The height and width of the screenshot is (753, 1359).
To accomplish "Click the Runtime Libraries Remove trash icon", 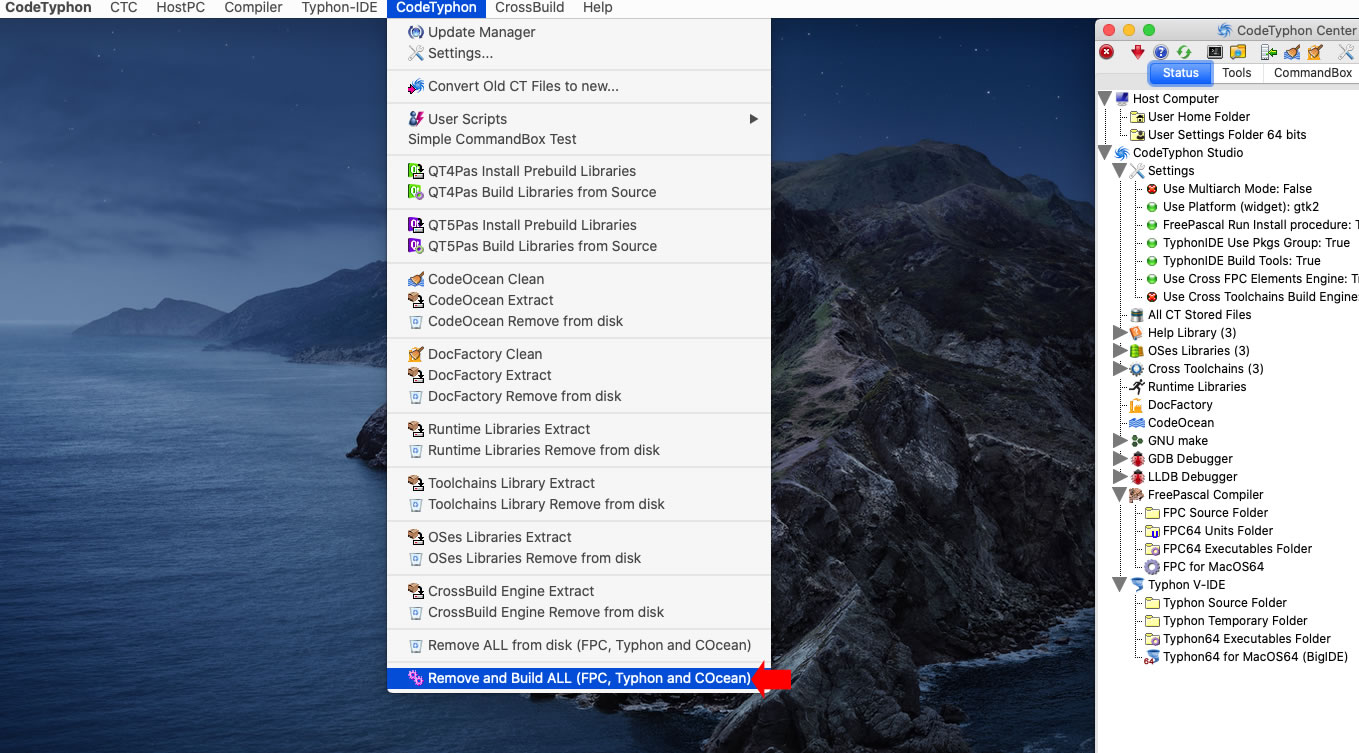I will coord(416,450).
